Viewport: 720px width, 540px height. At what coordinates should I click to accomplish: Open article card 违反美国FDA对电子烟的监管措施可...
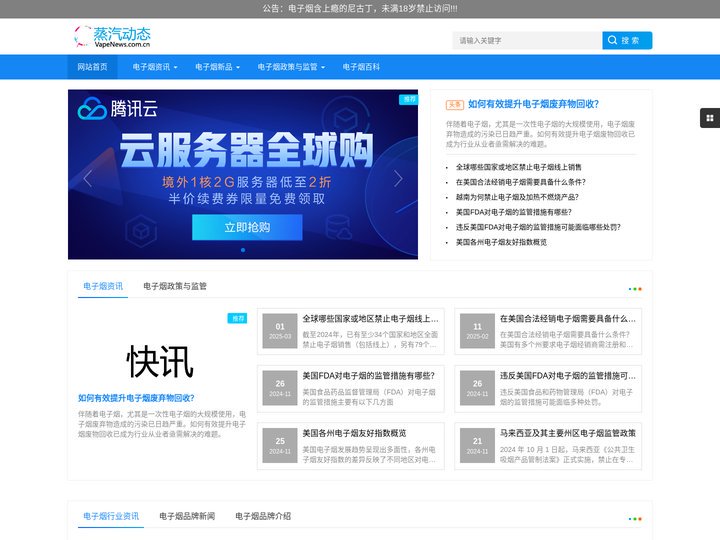point(548,389)
